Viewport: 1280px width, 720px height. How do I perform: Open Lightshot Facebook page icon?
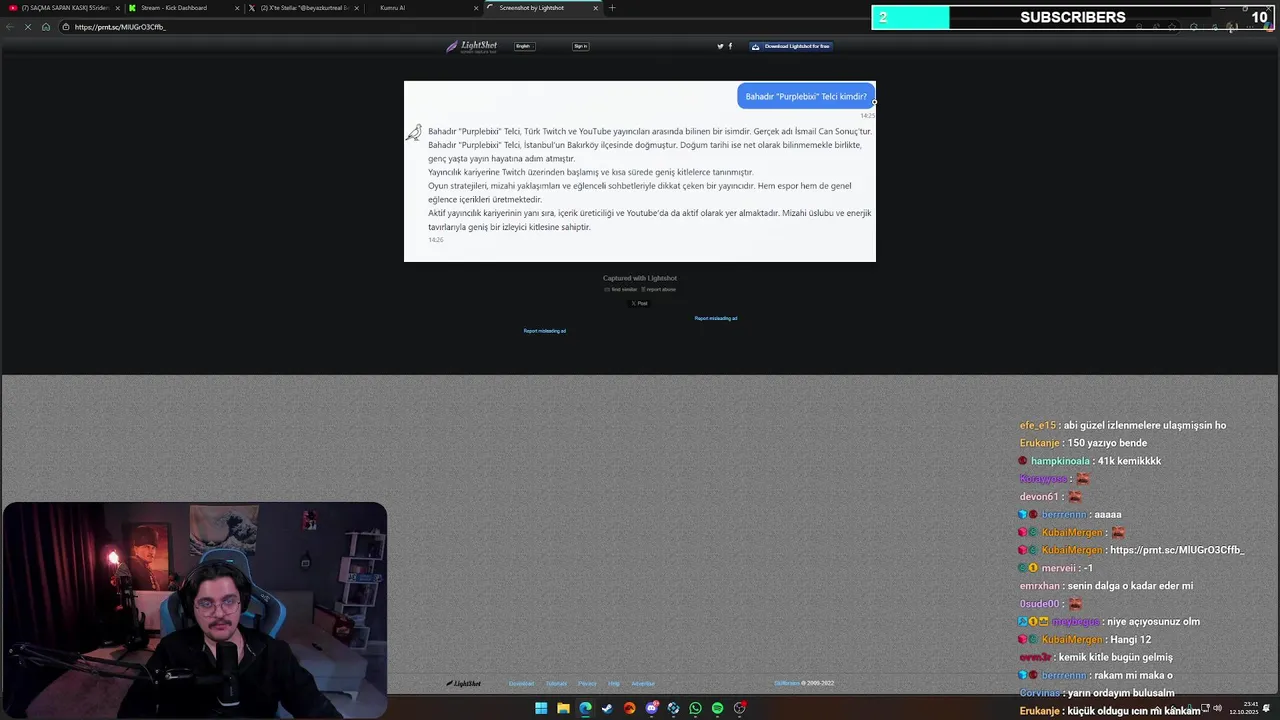click(730, 46)
